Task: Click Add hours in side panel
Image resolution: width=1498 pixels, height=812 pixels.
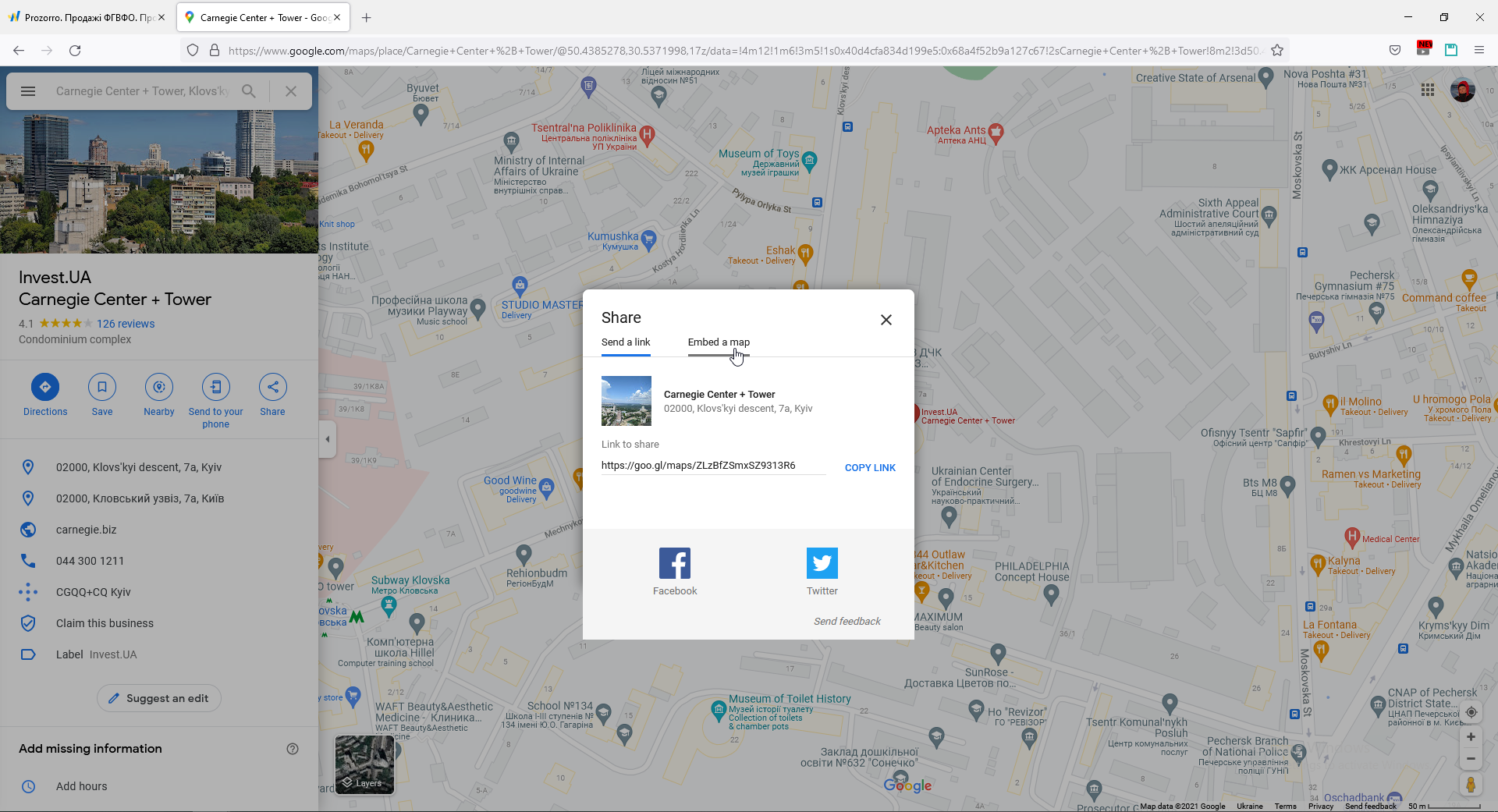Action: point(159,786)
